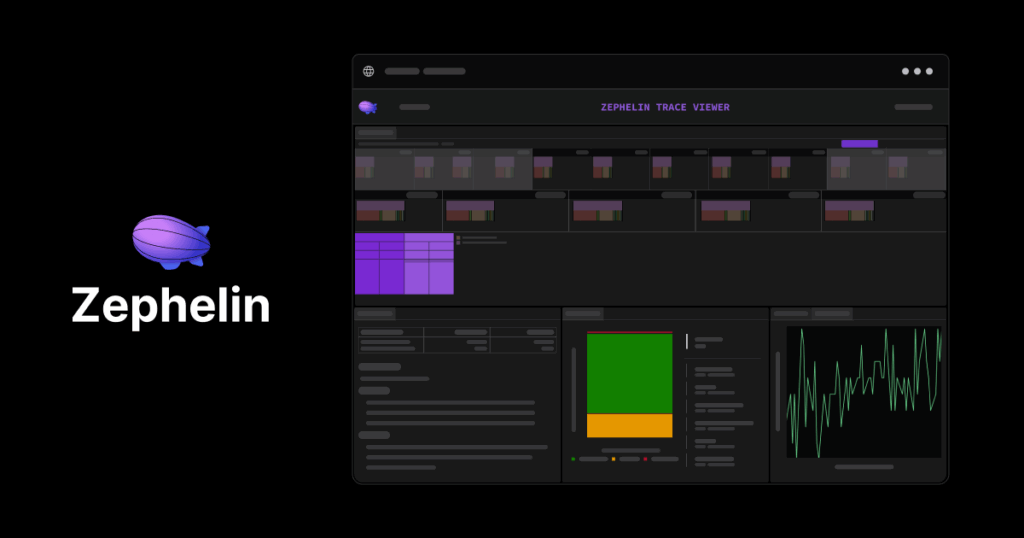The width and height of the screenshot is (1024, 538).
Task: Click the large Zephelin blimp logo
Action: pyautogui.click(x=171, y=242)
